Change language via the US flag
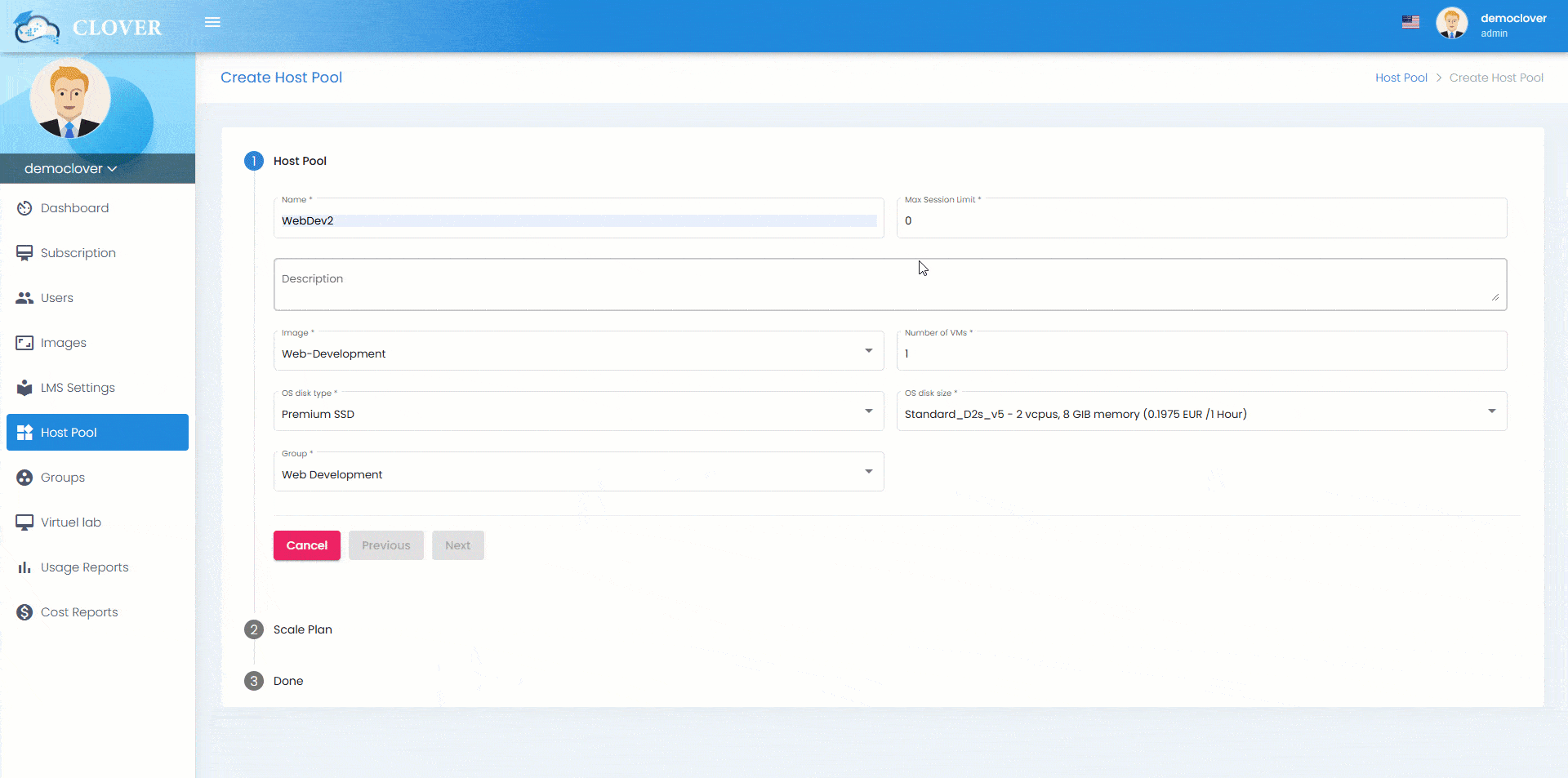 pos(1410,22)
